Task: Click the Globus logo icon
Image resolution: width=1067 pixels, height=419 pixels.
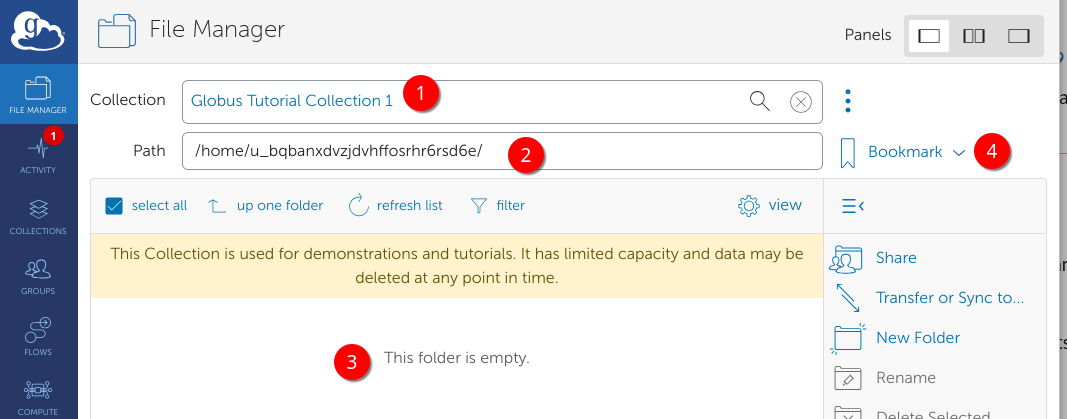Action: pyautogui.click(x=38, y=31)
